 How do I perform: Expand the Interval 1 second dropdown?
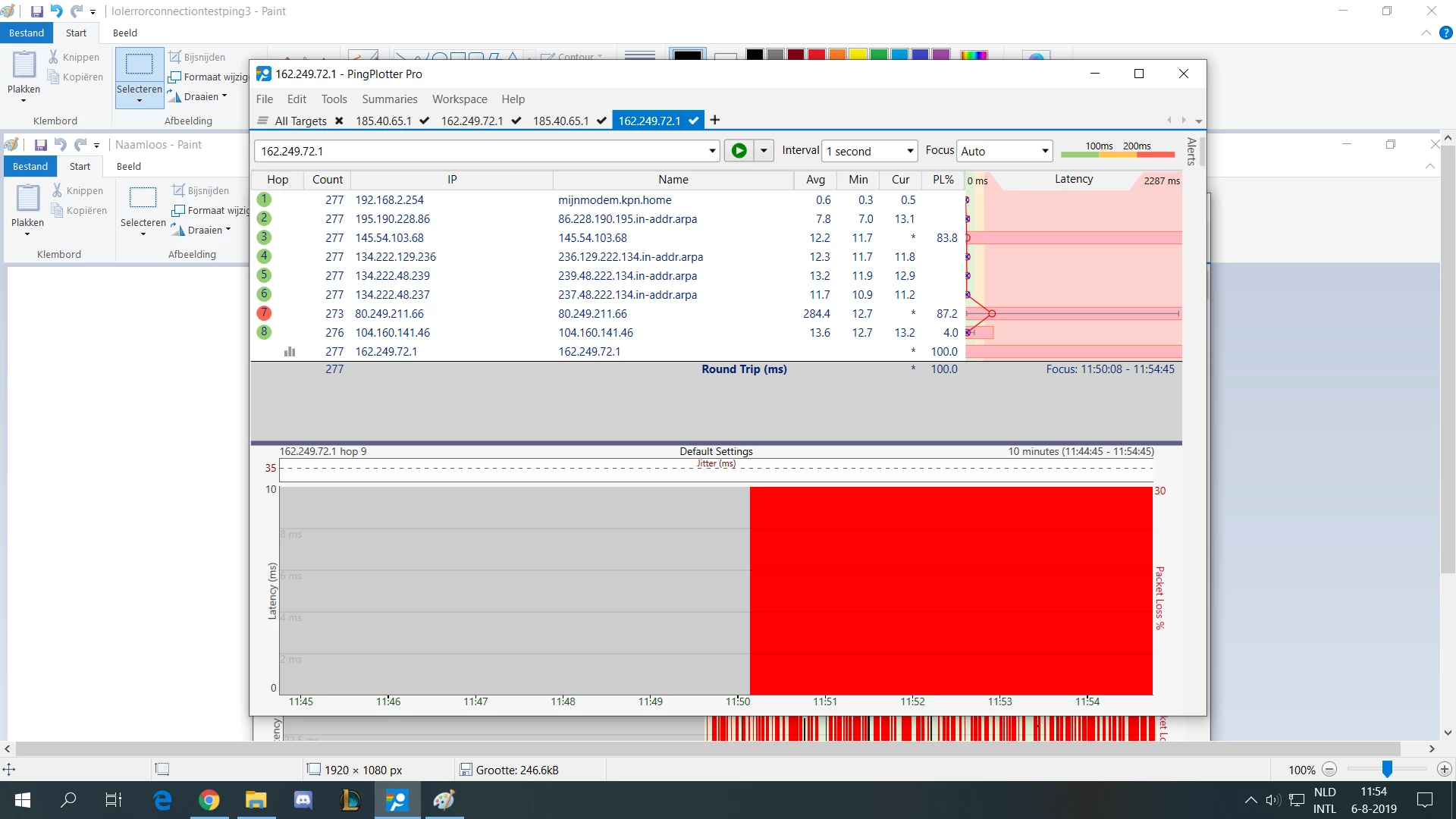coord(910,151)
